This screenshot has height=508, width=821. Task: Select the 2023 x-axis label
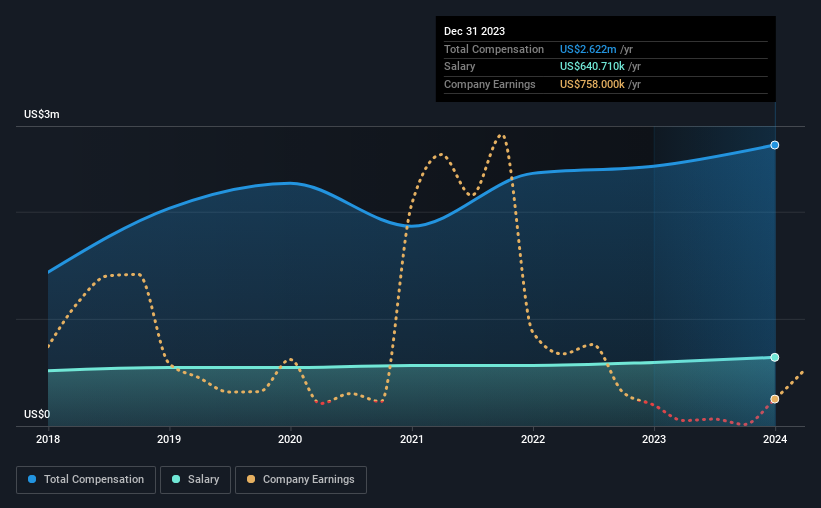654,439
